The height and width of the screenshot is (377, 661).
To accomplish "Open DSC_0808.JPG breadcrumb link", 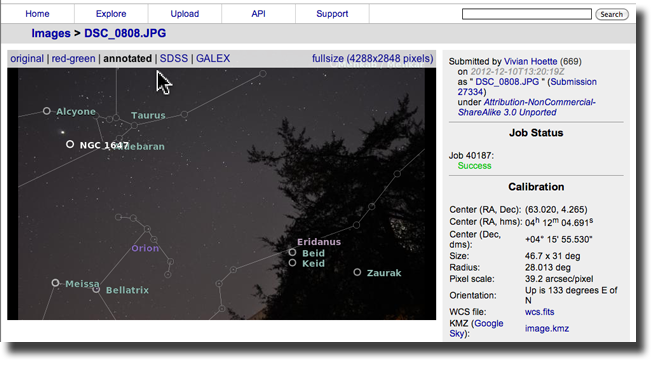I will 125,33.
